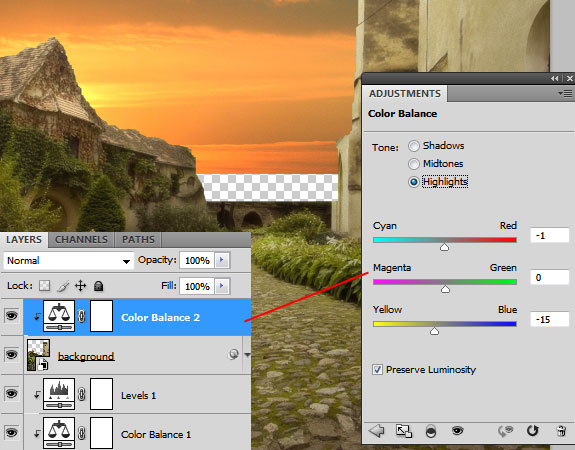This screenshot has height=450, width=575.
Task: Switch to the Channels tab
Action: tap(81, 239)
